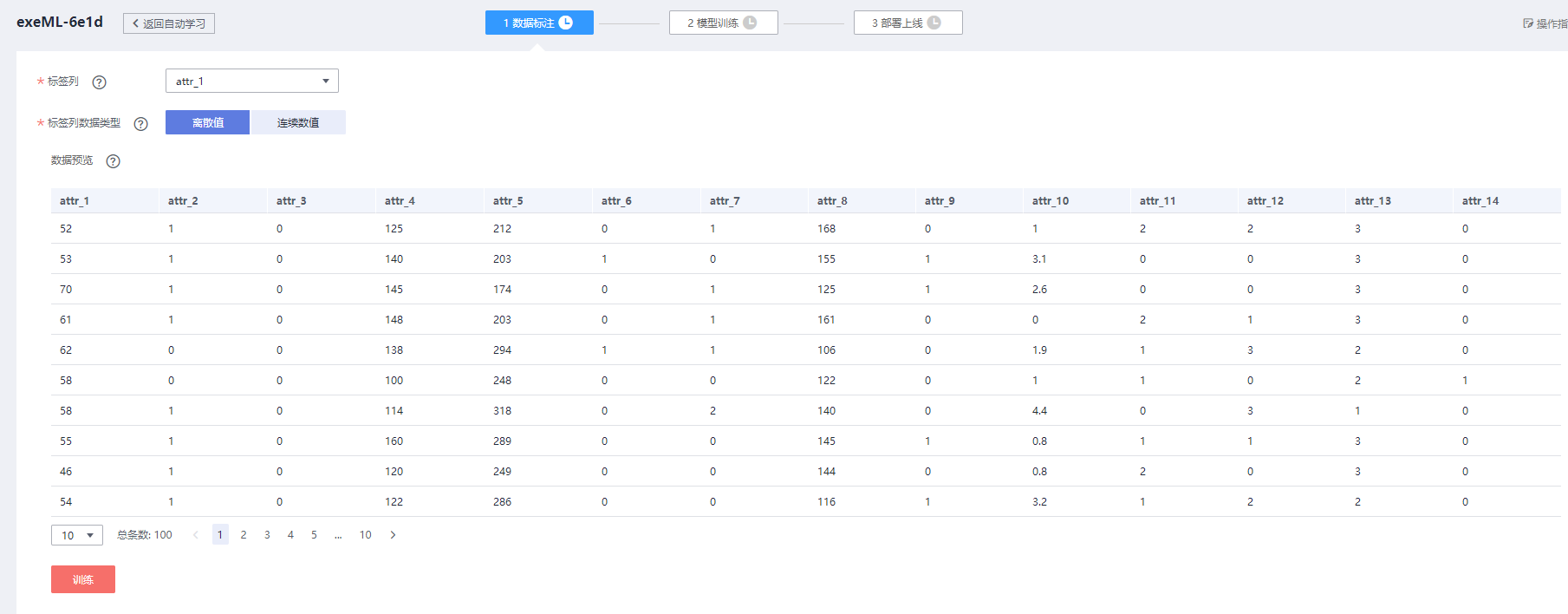Select 离散值 data type
Viewport: 1568px width, 614px height.
click(207, 122)
